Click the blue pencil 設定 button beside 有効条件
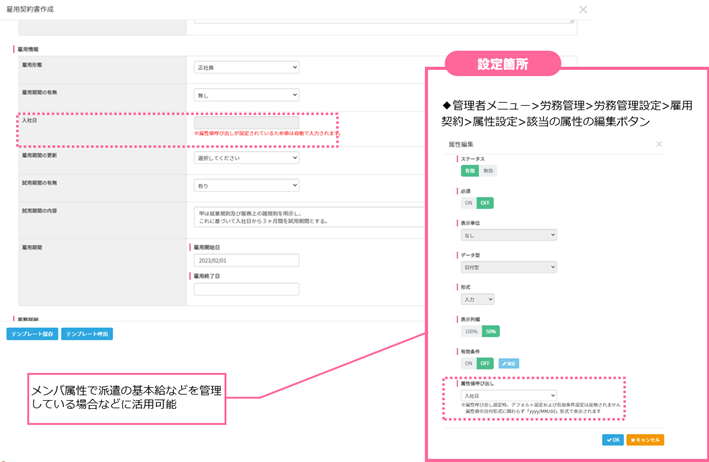Screen dimensions: 709x462 [509, 363]
